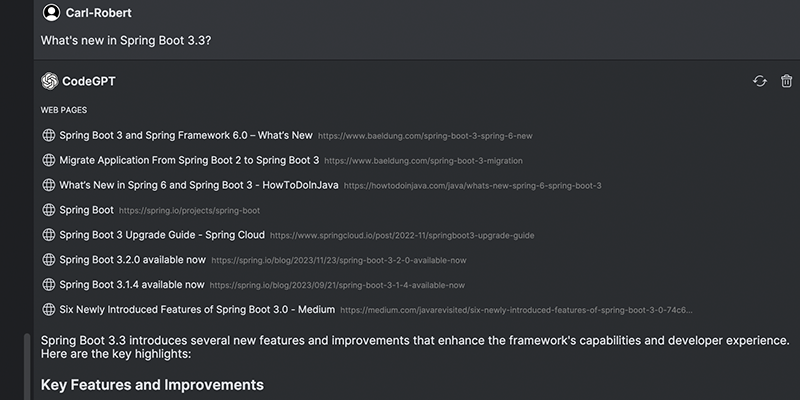Open 'Spring Boot 3 Upgrade Guide - Spring Cloud'
The height and width of the screenshot is (400, 800).
tap(162, 235)
